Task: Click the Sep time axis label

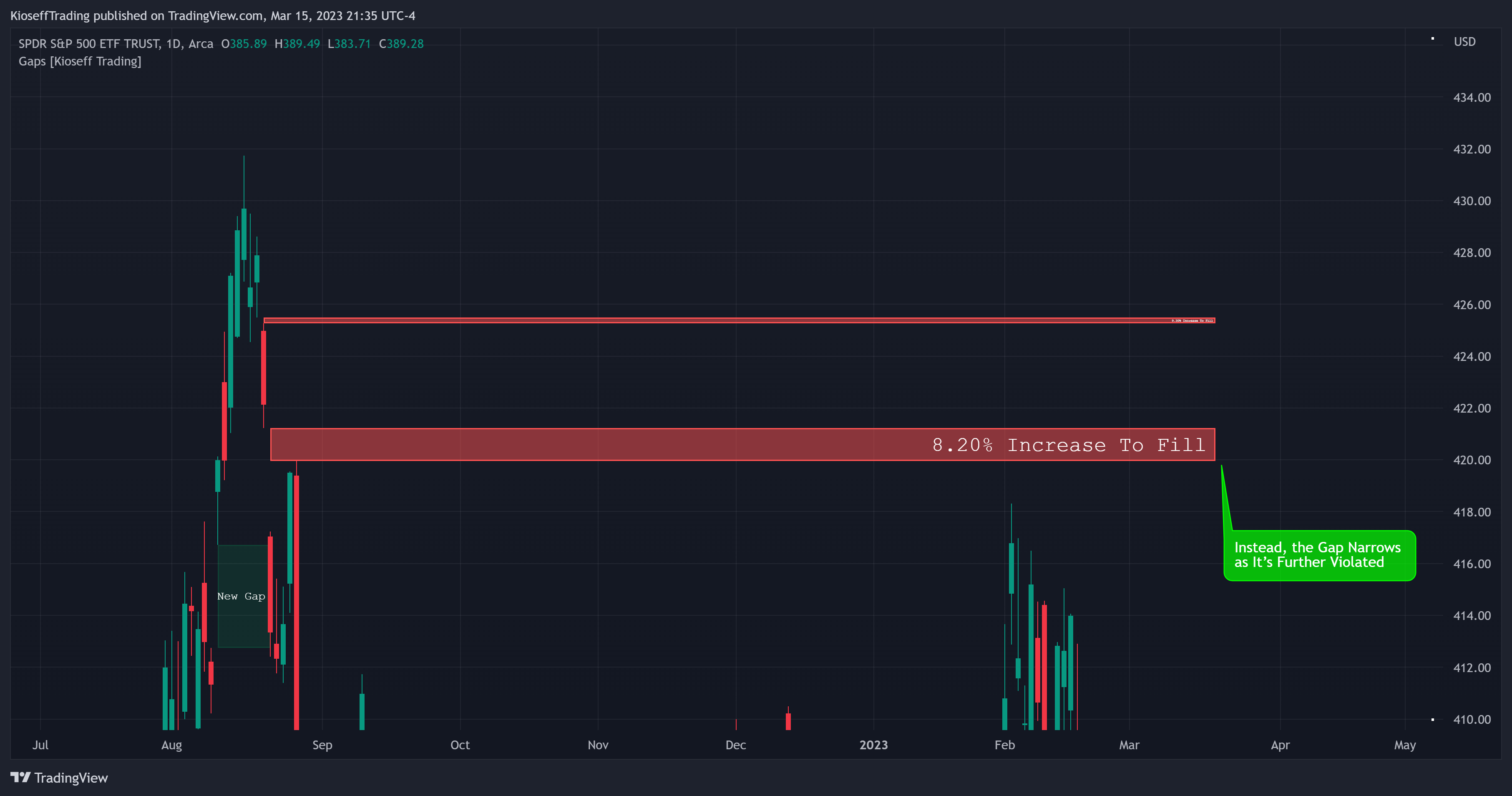Action: click(322, 745)
